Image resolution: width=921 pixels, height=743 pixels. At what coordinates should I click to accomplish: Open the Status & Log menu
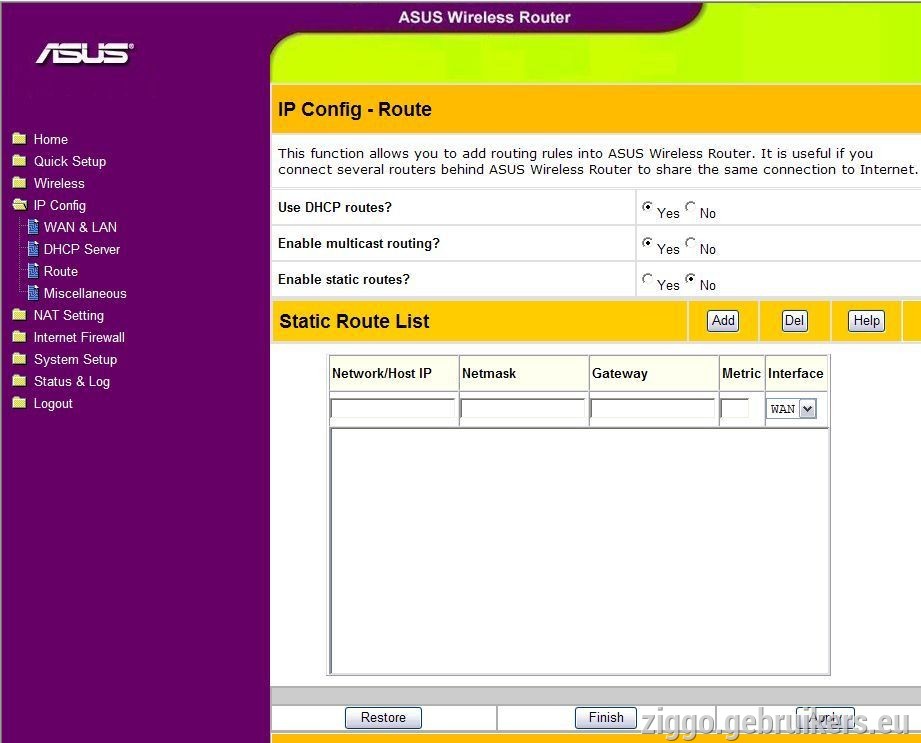[x=72, y=381]
